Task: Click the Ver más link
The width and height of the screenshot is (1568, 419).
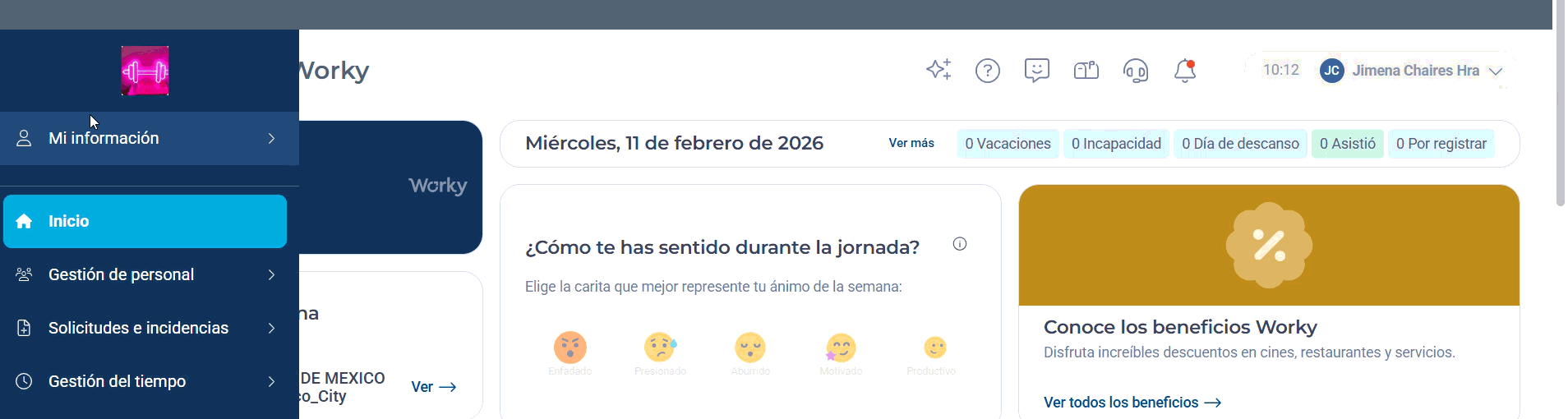Action: (x=911, y=143)
